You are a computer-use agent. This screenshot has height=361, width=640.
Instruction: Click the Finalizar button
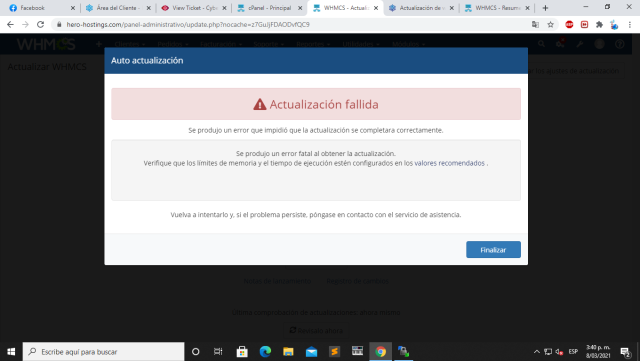(x=493, y=250)
